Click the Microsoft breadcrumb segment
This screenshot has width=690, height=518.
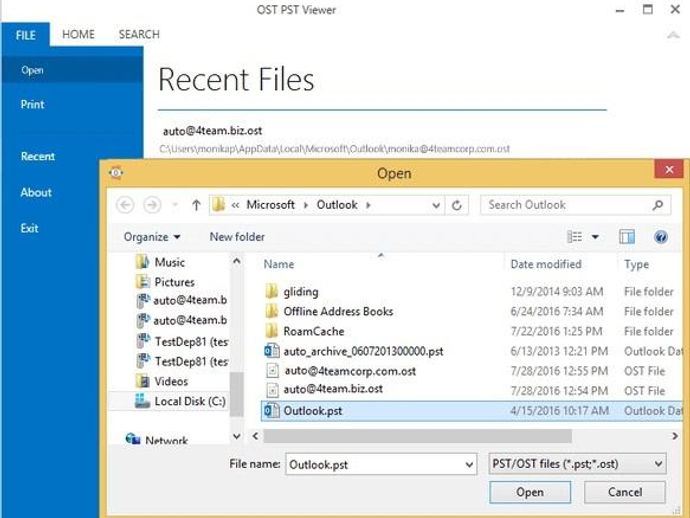270,205
